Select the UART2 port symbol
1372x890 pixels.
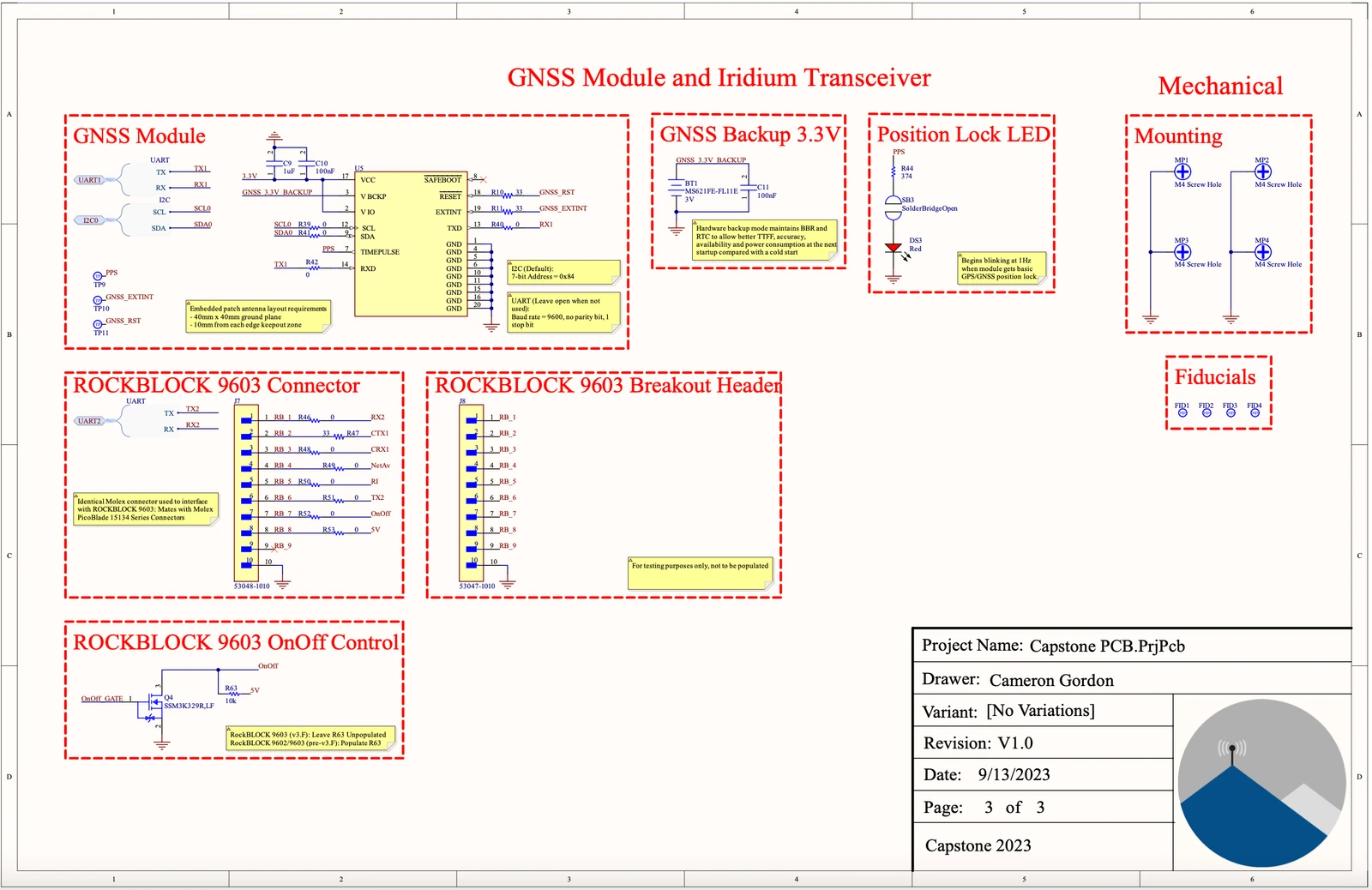click(x=89, y=421)
